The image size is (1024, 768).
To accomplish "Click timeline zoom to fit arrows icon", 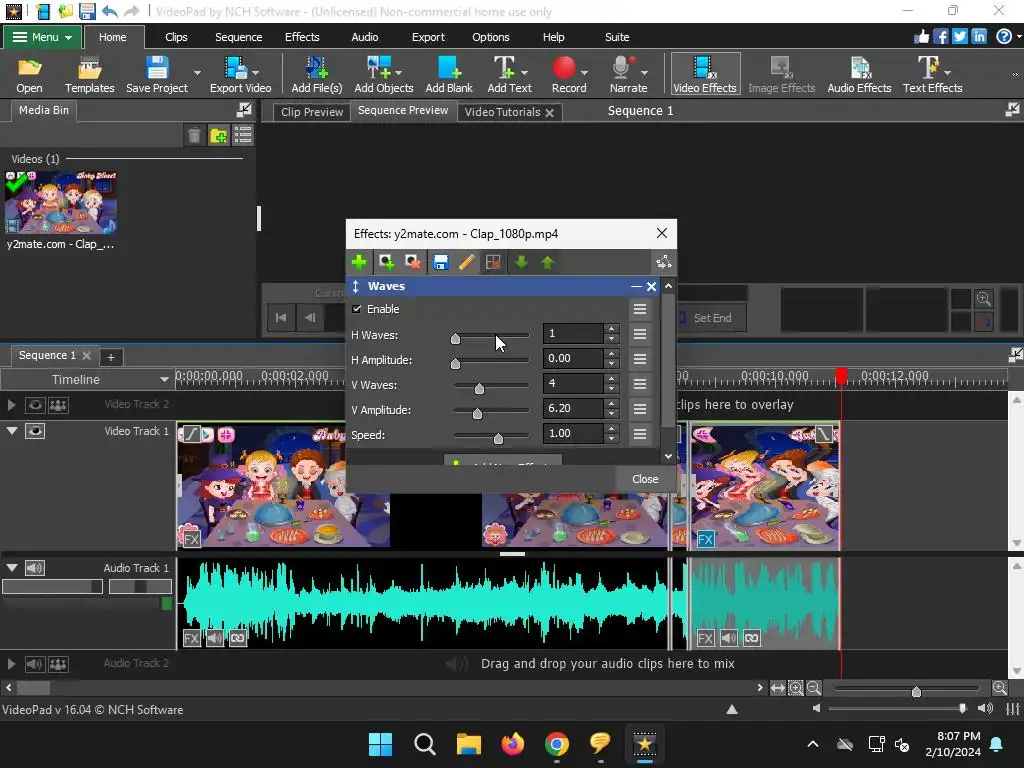I will (777, 688).
